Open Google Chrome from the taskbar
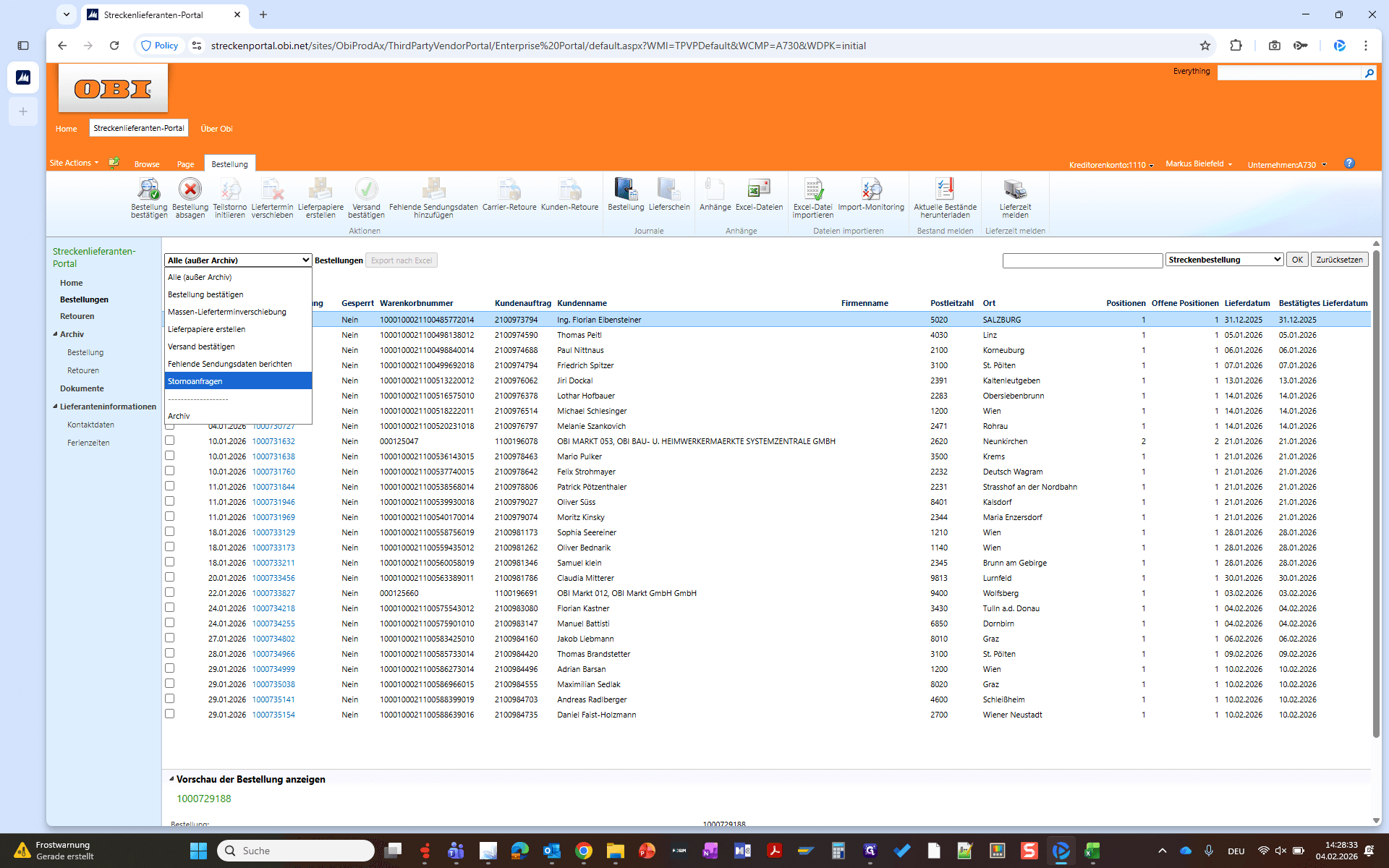1389x868 pixels. click(584, 851)
